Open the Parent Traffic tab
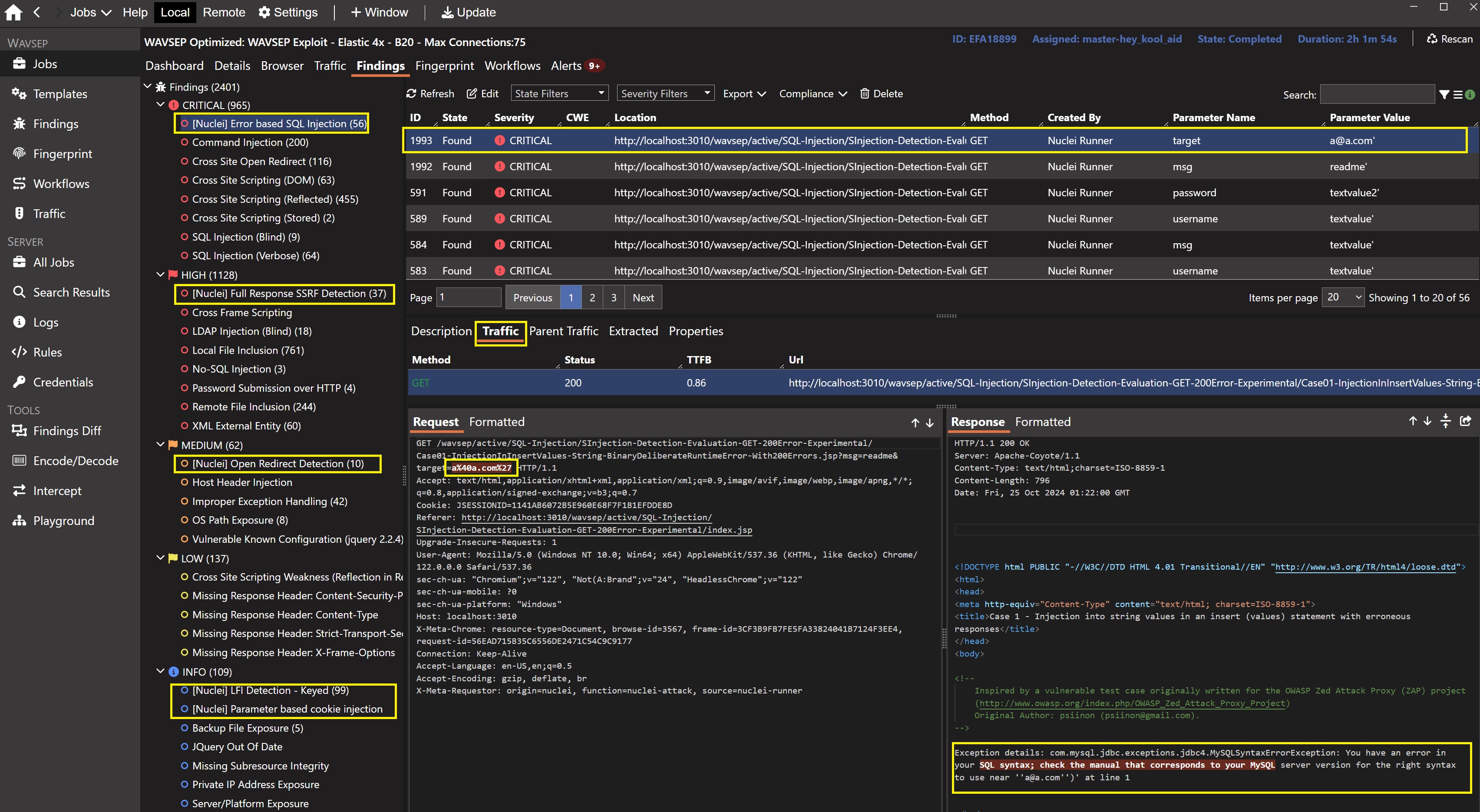 (563, 331)
